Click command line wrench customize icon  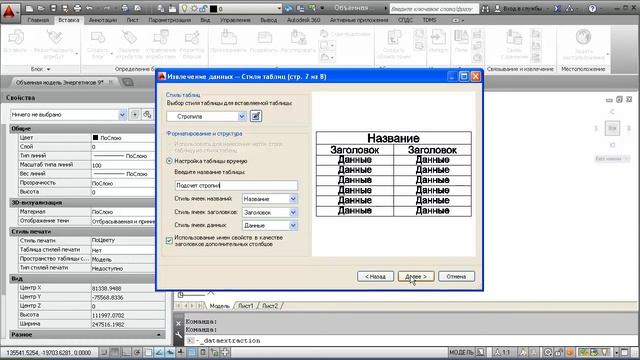[179, 335]
